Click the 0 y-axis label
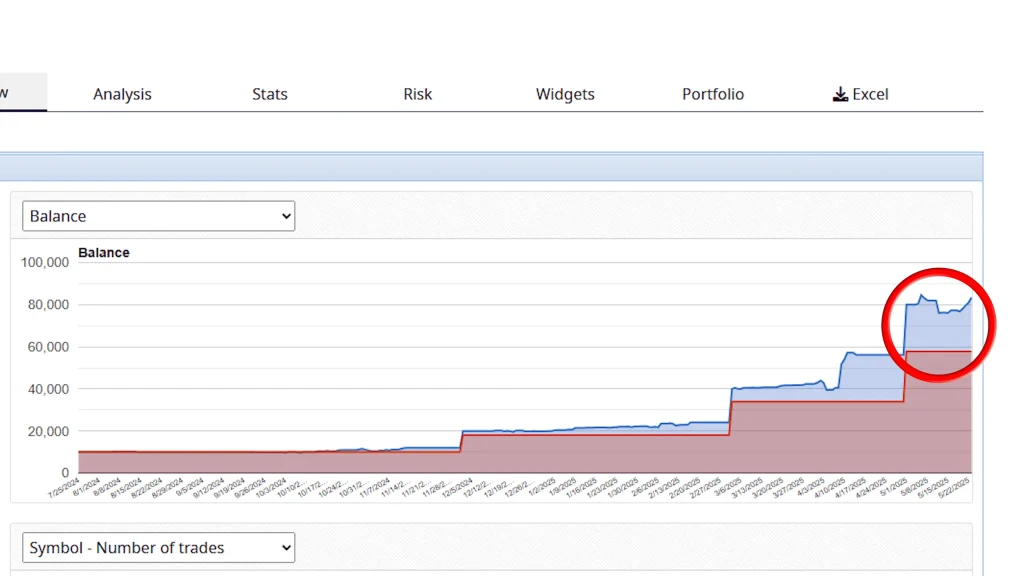 pyautogui.click(x=65, y=472)
